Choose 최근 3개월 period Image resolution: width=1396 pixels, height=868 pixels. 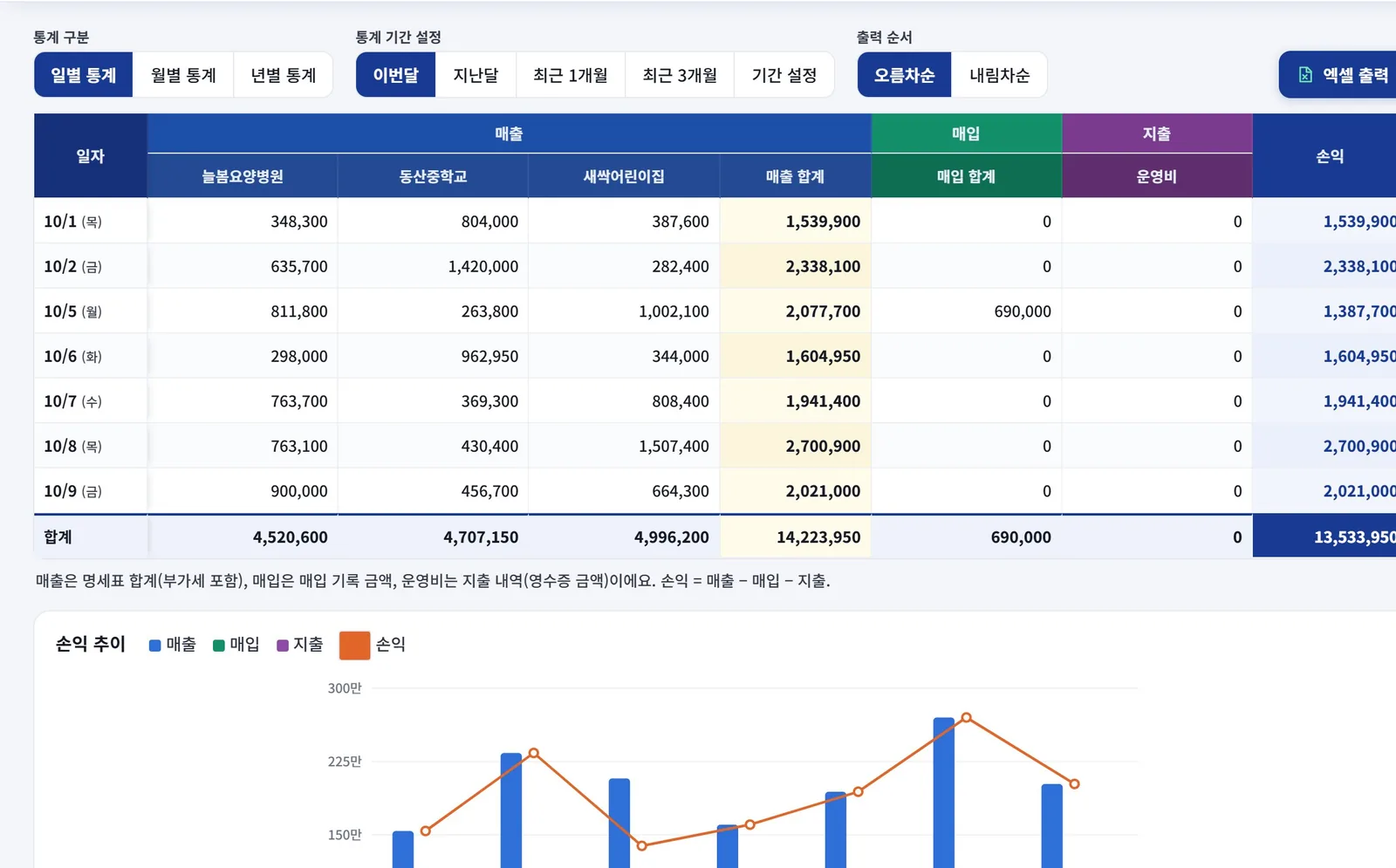coord(680,75)
